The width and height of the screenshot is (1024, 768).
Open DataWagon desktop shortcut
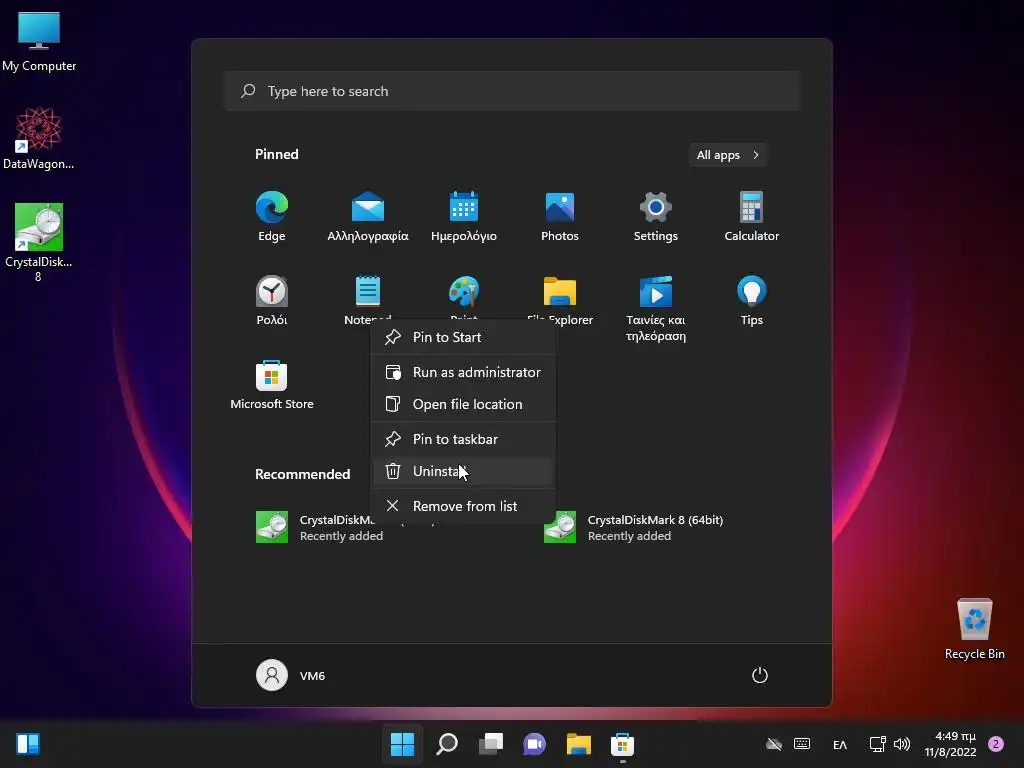coord(39,138)
